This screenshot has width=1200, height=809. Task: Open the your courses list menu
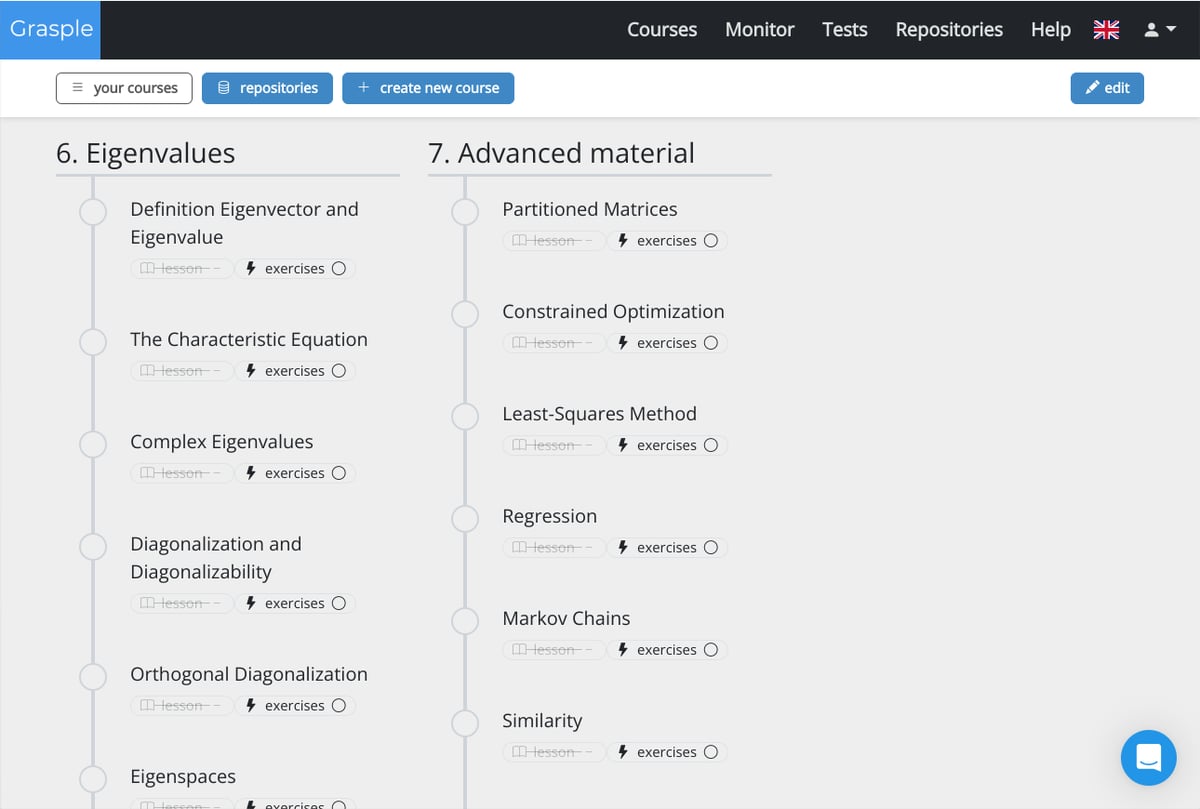pyautogui.click(x=124, y=88)
